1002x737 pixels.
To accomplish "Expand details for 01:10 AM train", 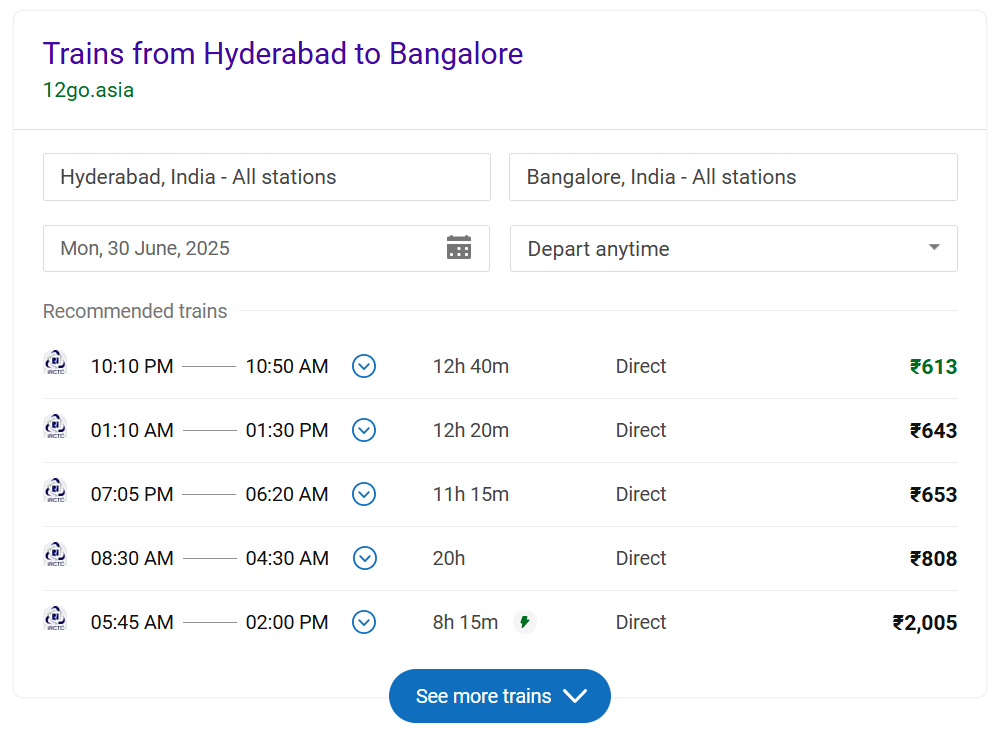I will pos(364,430).
